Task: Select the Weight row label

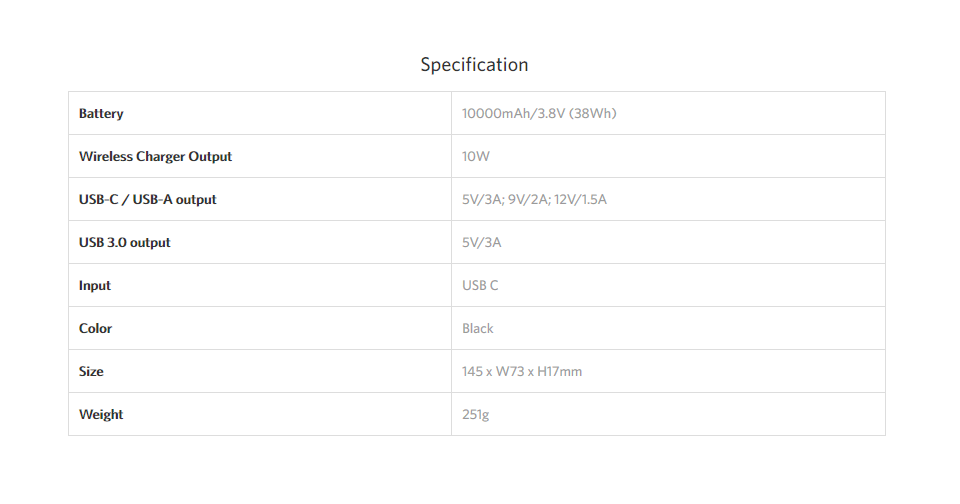Action: (x=101, y=415)
